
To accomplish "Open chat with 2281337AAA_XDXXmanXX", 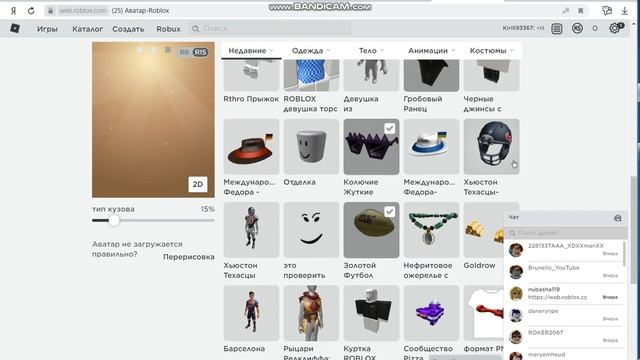I will click(x=565, y=250).
